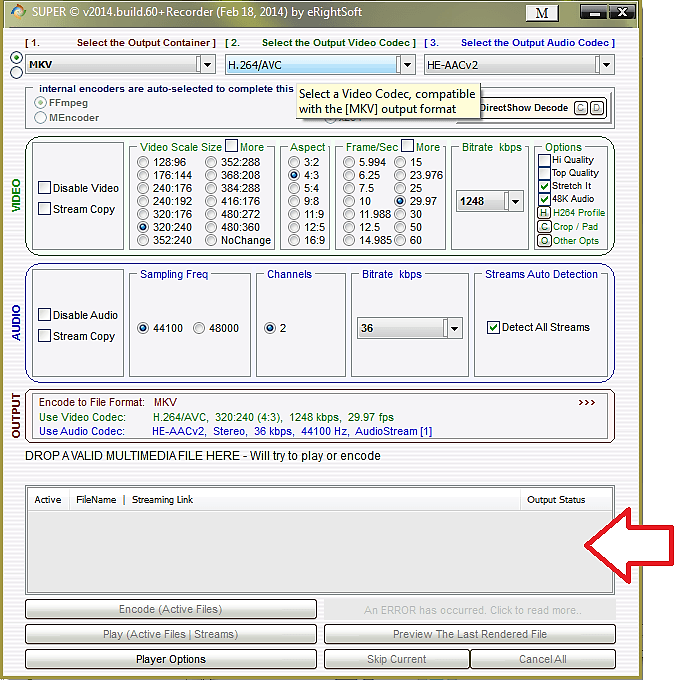Check the Disable Video option
The height and width of the screenshot is (680, 675).
pos(45,188)
